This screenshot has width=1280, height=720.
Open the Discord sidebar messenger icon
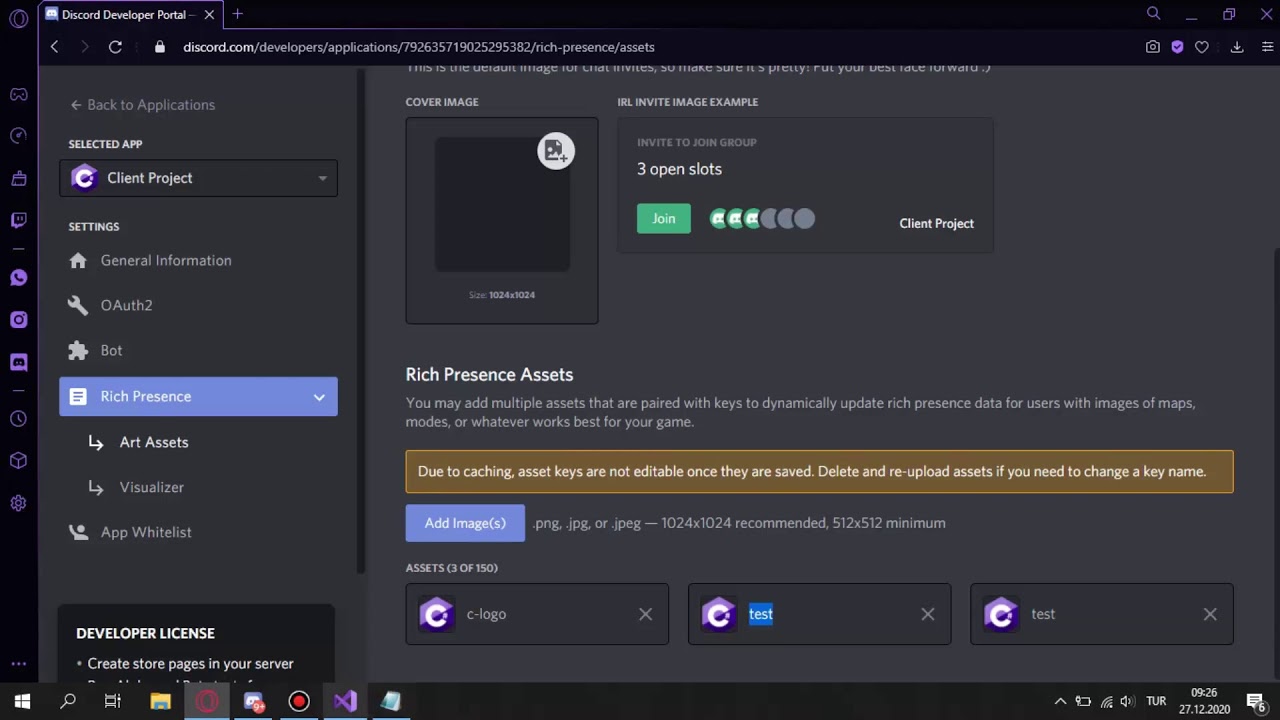(x=18, y=362)
